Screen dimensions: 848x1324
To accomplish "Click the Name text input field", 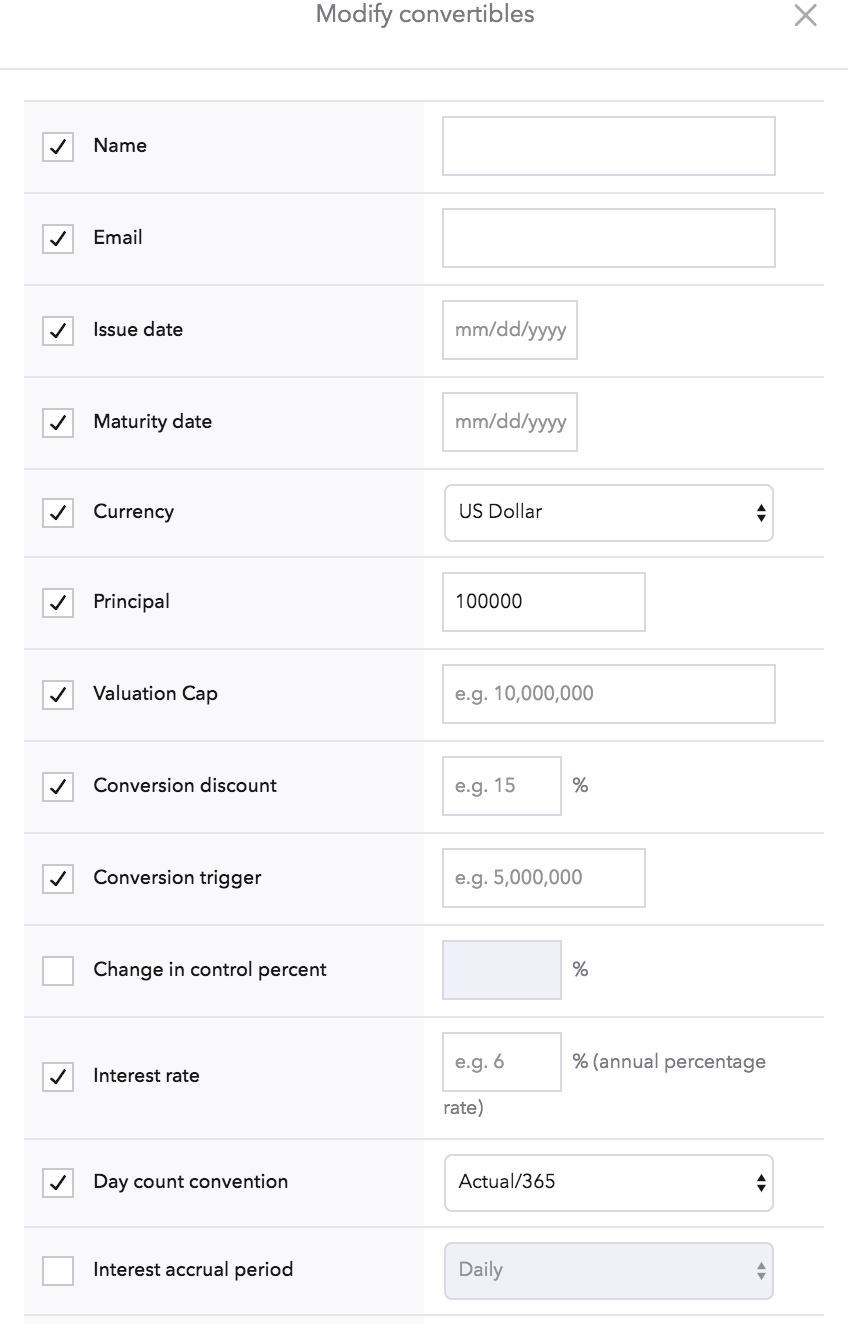I will (608, 146).
